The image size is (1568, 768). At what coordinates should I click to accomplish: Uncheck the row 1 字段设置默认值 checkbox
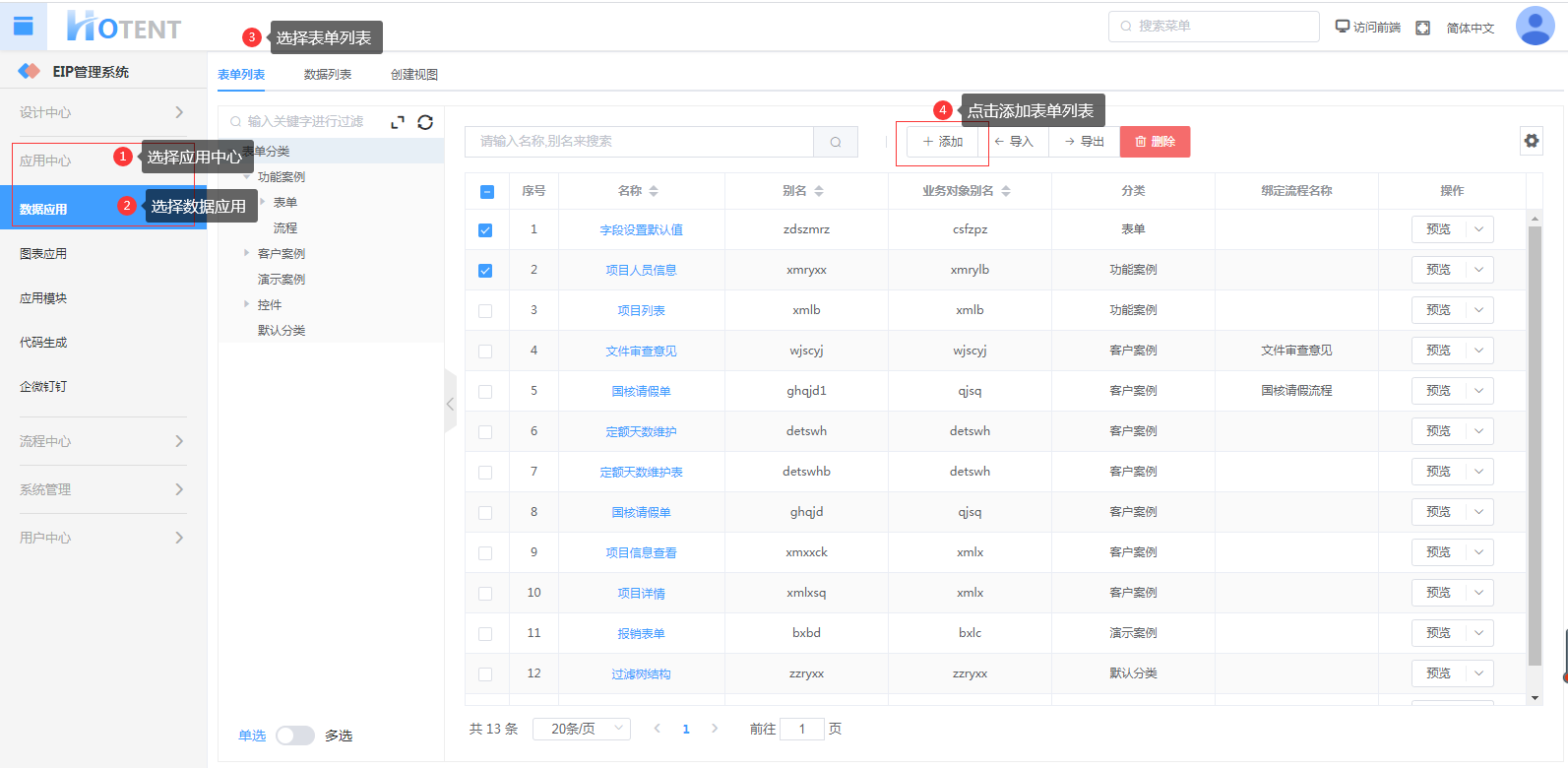tap(485, 230)
